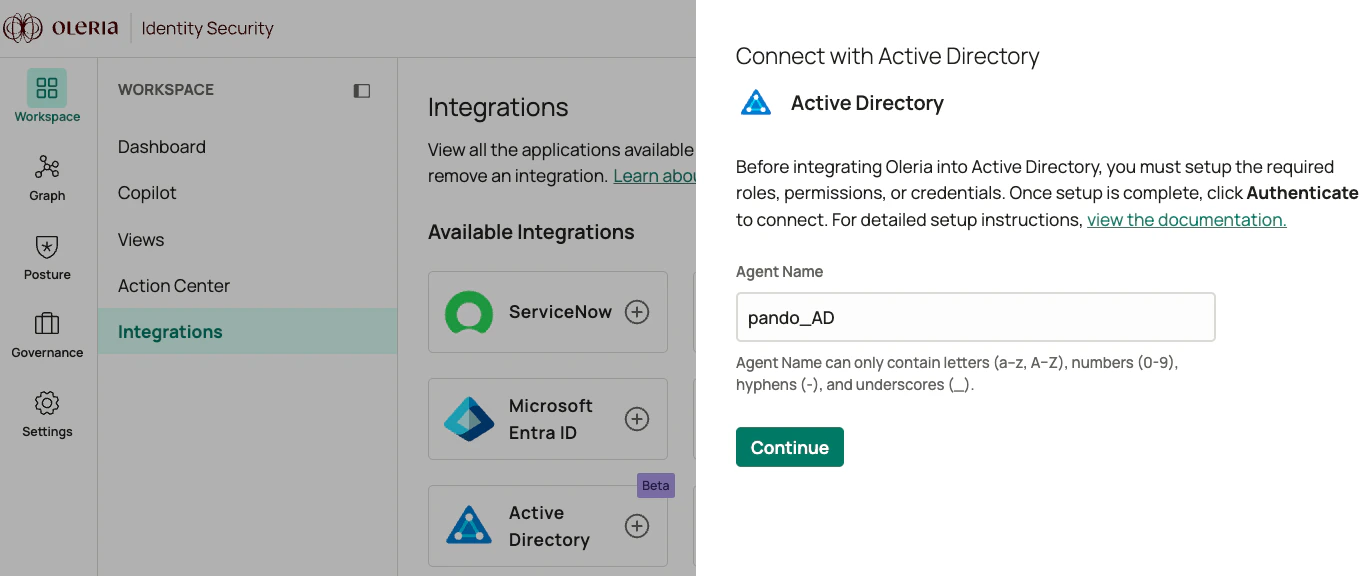Open the Settings gear icon
Screen dimensions: 1365x576
tap(47, 403)
